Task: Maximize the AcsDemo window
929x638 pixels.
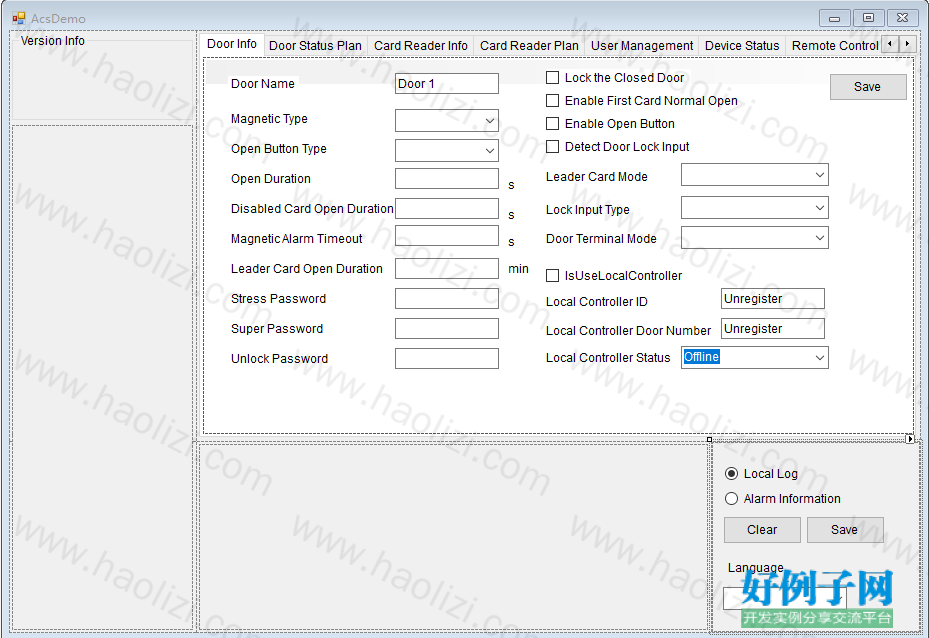Action: pyautogui.click(x=869, y=18)
